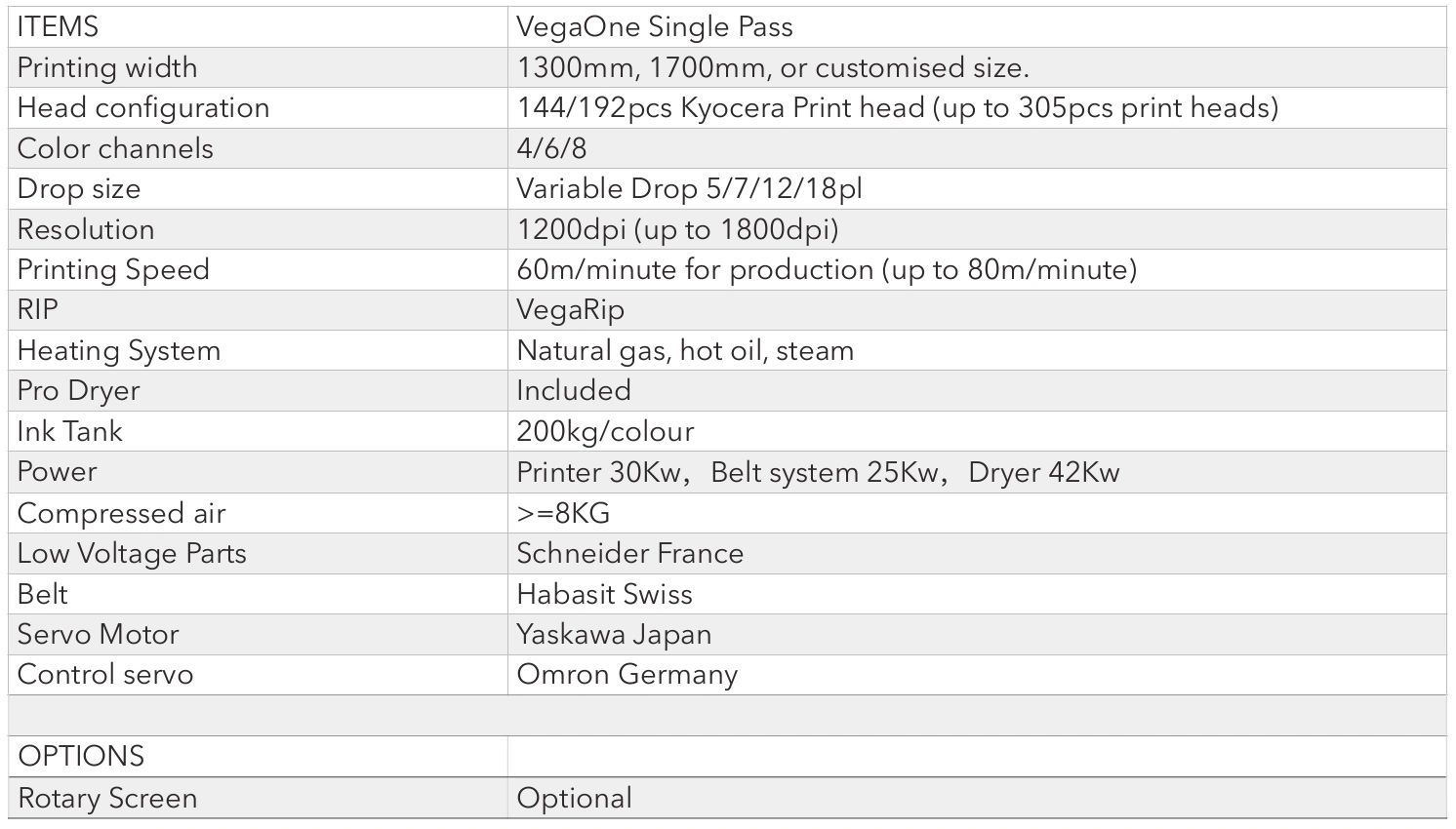Click the Resolution row label
Image resolution: width=1456 pixels, height=829 pixels.
[86, 229]
